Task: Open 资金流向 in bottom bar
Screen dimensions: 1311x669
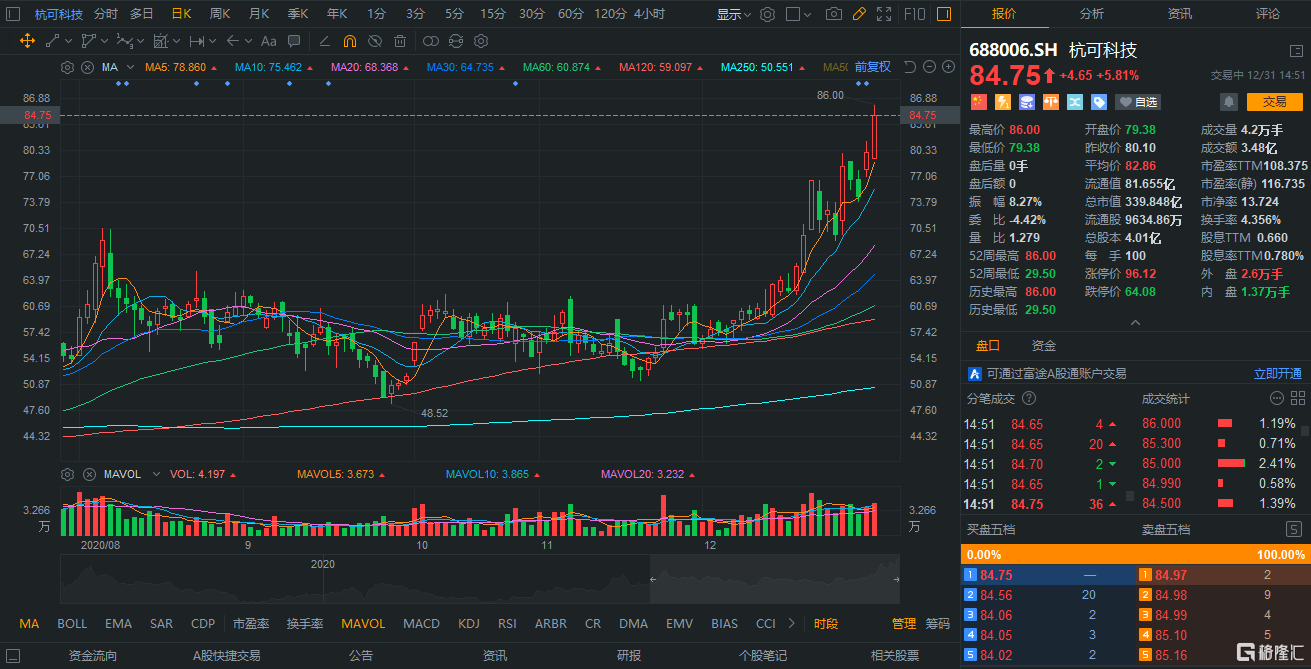Action: coord(93,656)
